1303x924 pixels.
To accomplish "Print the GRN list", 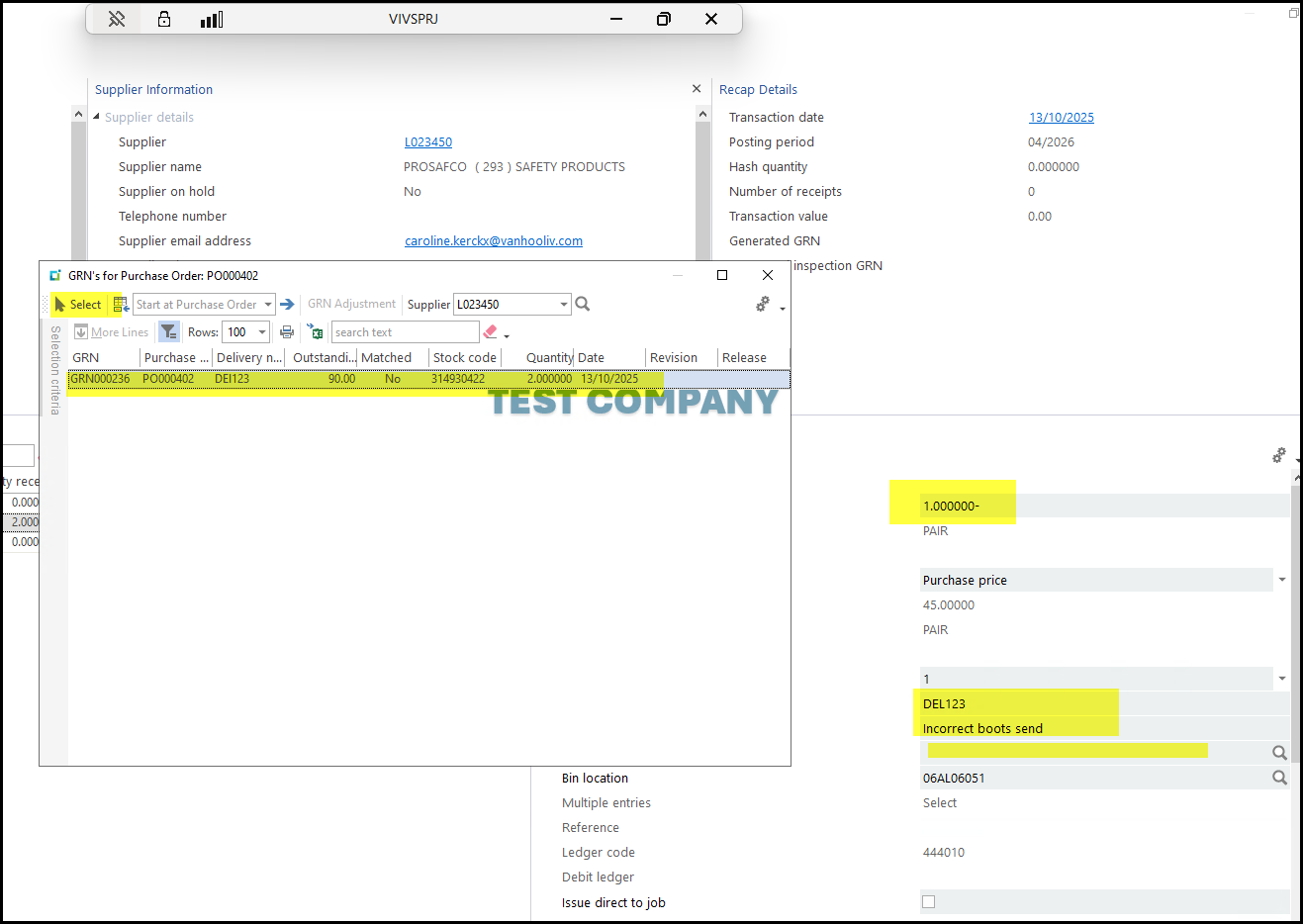I will (287, 332).
